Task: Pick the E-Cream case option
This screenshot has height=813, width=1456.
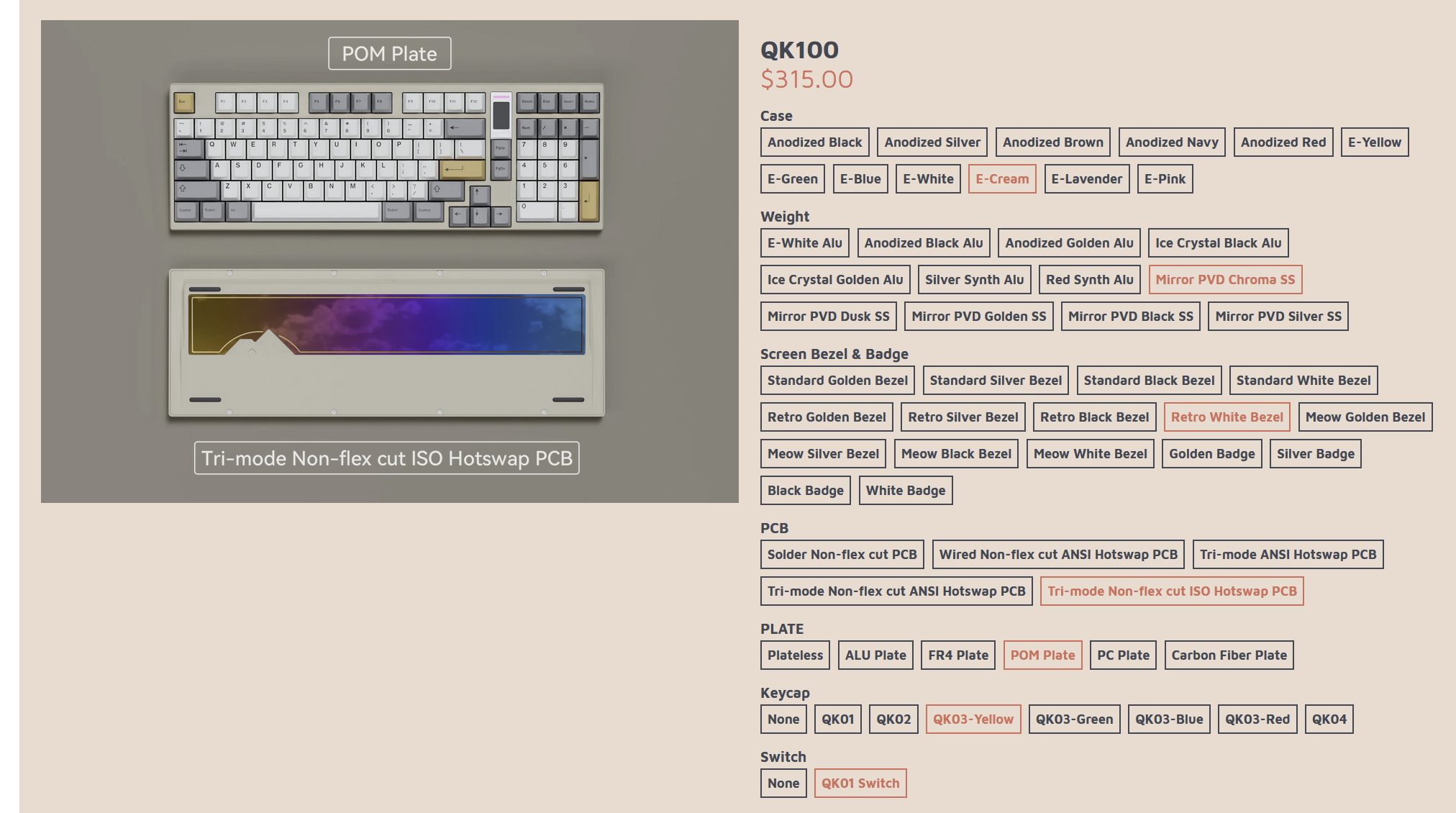Action: [x=1001, y=179]
